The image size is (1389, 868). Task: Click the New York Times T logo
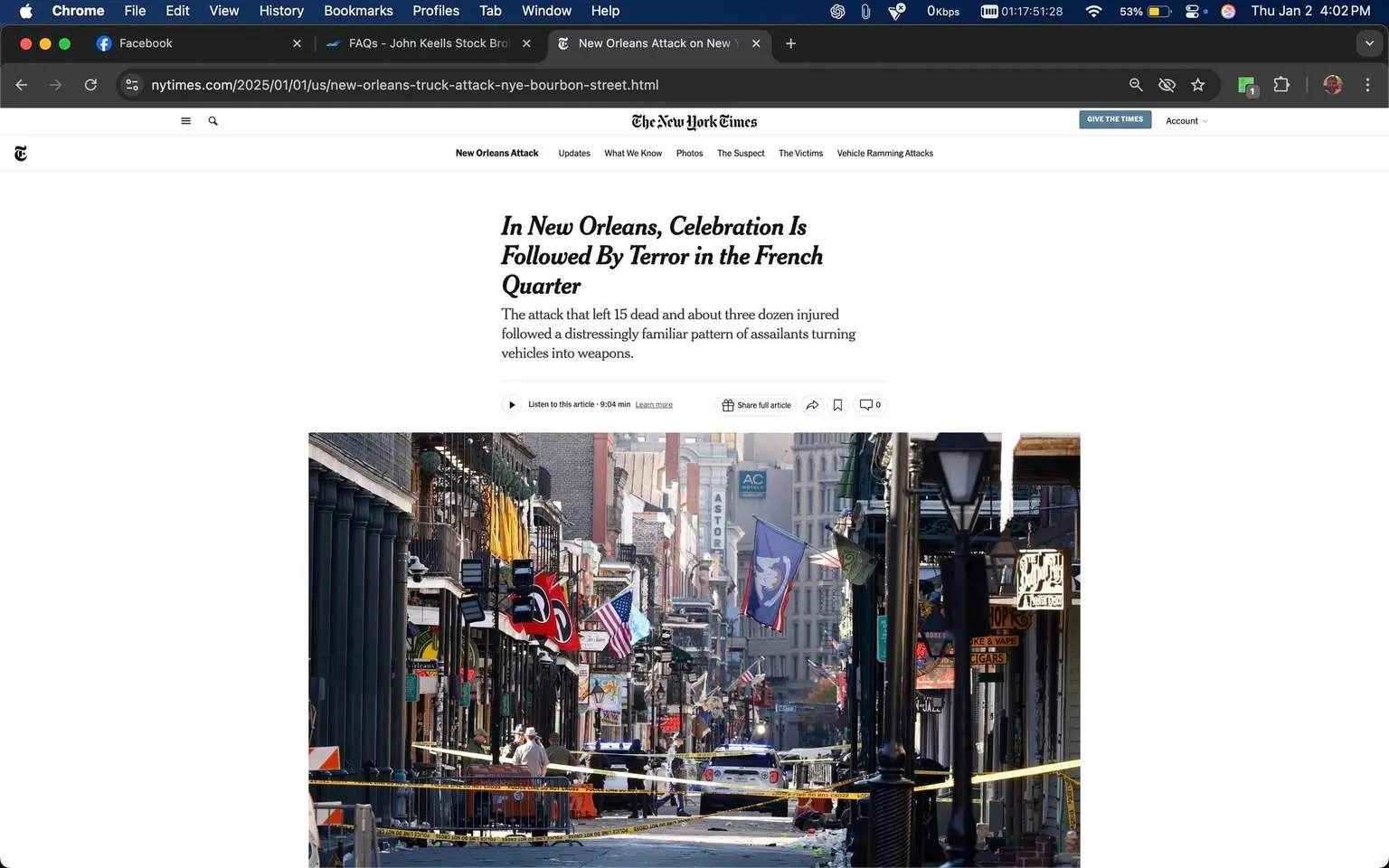(x=20, y=153)
